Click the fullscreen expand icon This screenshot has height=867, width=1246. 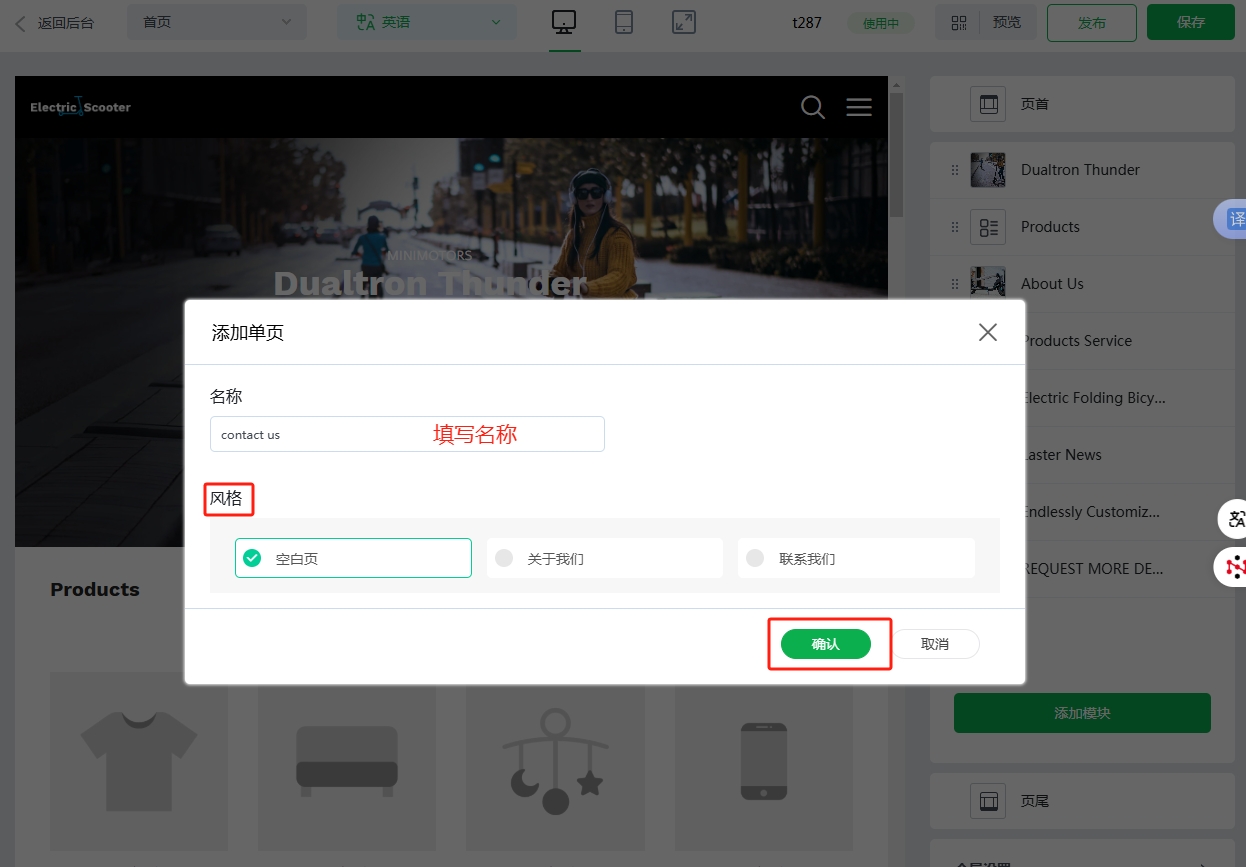(x=684, y=22)
